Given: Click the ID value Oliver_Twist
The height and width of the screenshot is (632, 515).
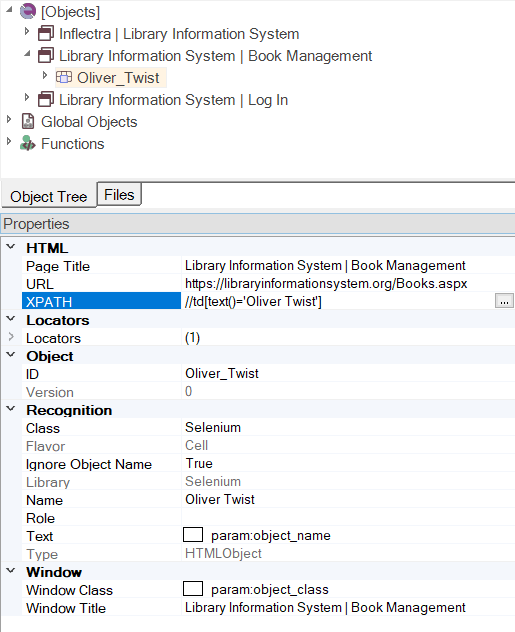Looking at the screenshot, I should click(222, 373).
